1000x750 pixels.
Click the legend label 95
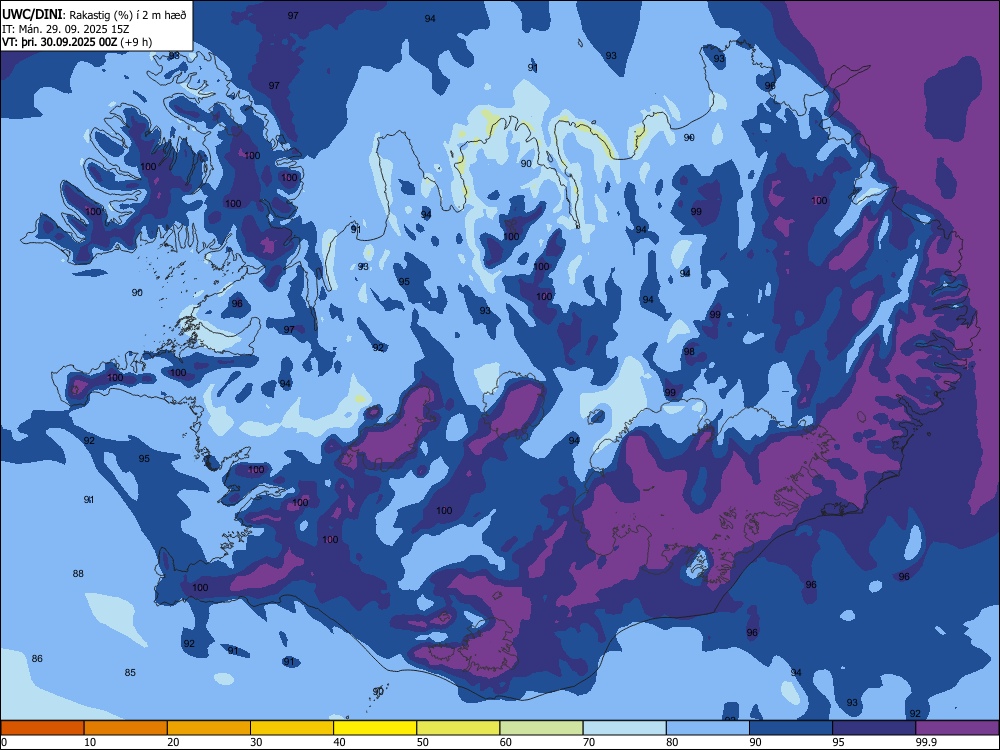[838, 742]
